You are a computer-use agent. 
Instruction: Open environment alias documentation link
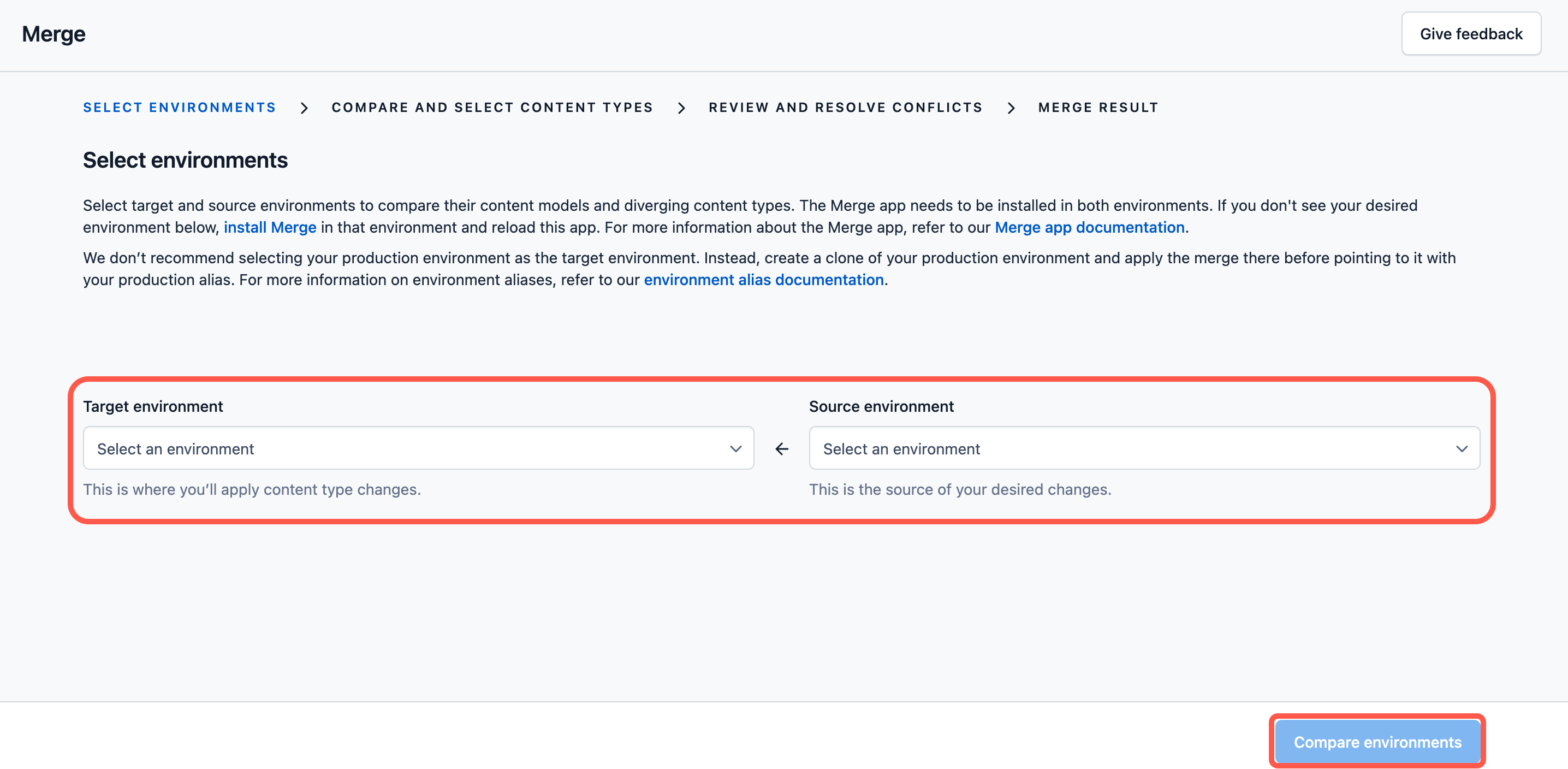763,280
